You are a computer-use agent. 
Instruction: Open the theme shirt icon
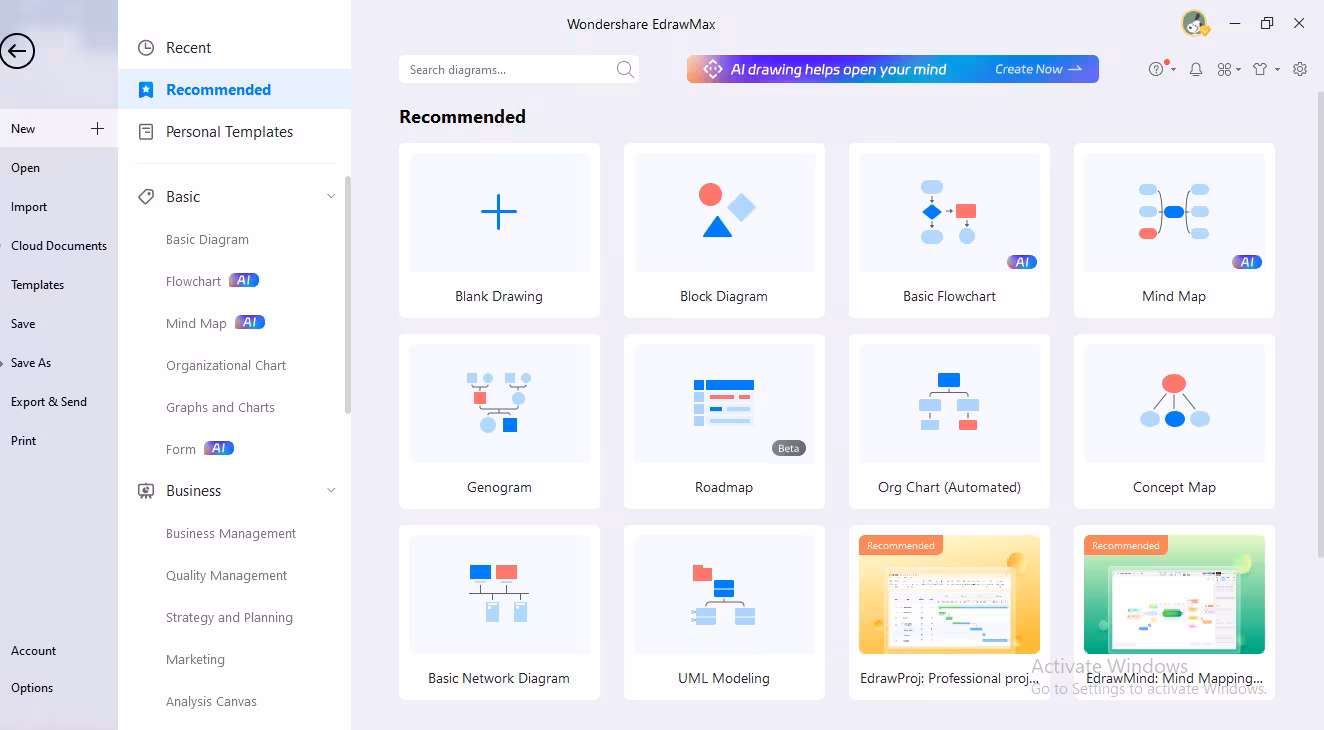[1260, 69]
